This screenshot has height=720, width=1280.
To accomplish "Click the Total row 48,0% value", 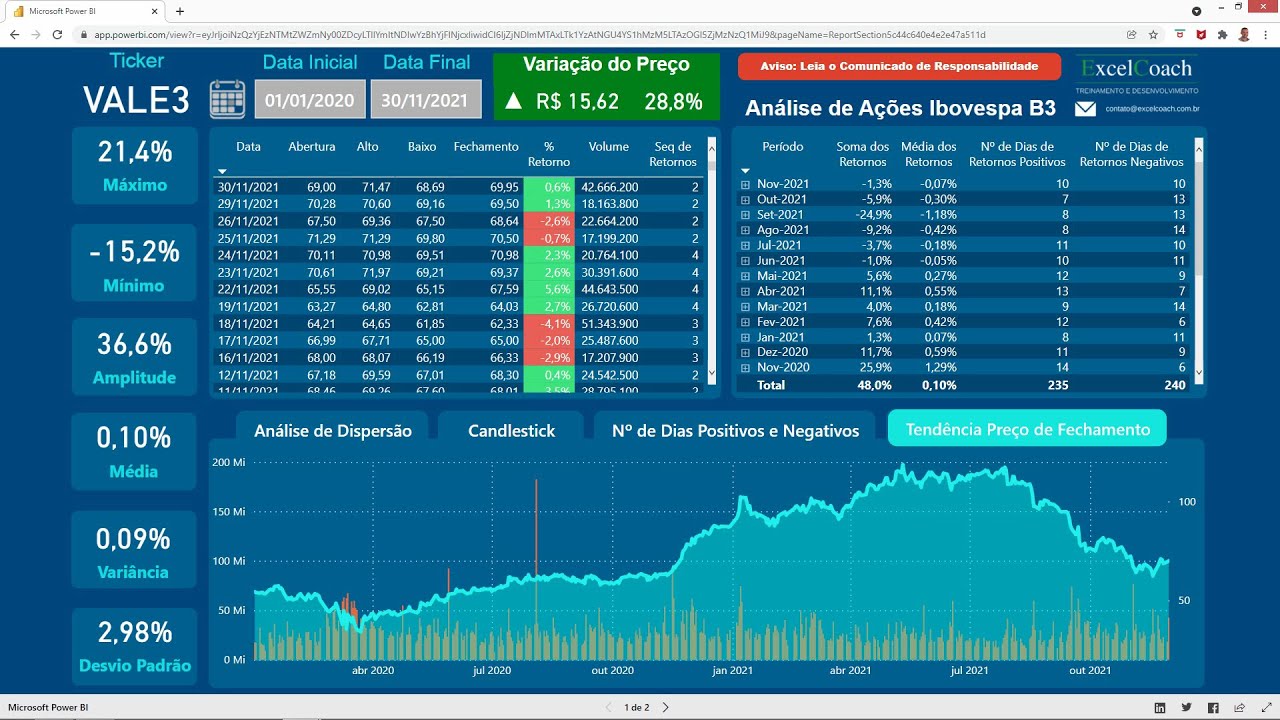I will click(873, 385).
